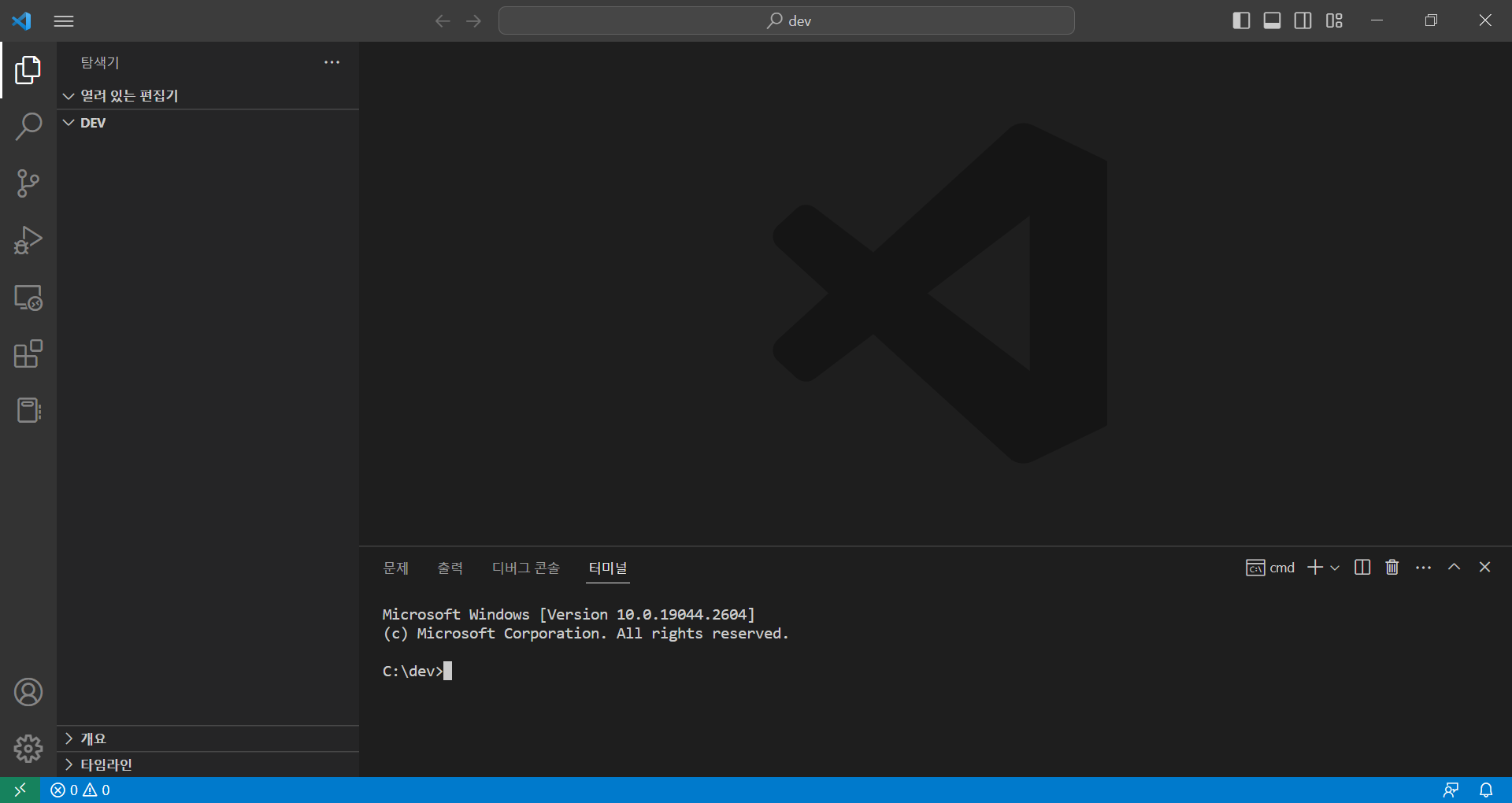The height and width of the screenshot is (803, 1512).
Task: Click the dev command center search box
Action: tap(786, 20)
